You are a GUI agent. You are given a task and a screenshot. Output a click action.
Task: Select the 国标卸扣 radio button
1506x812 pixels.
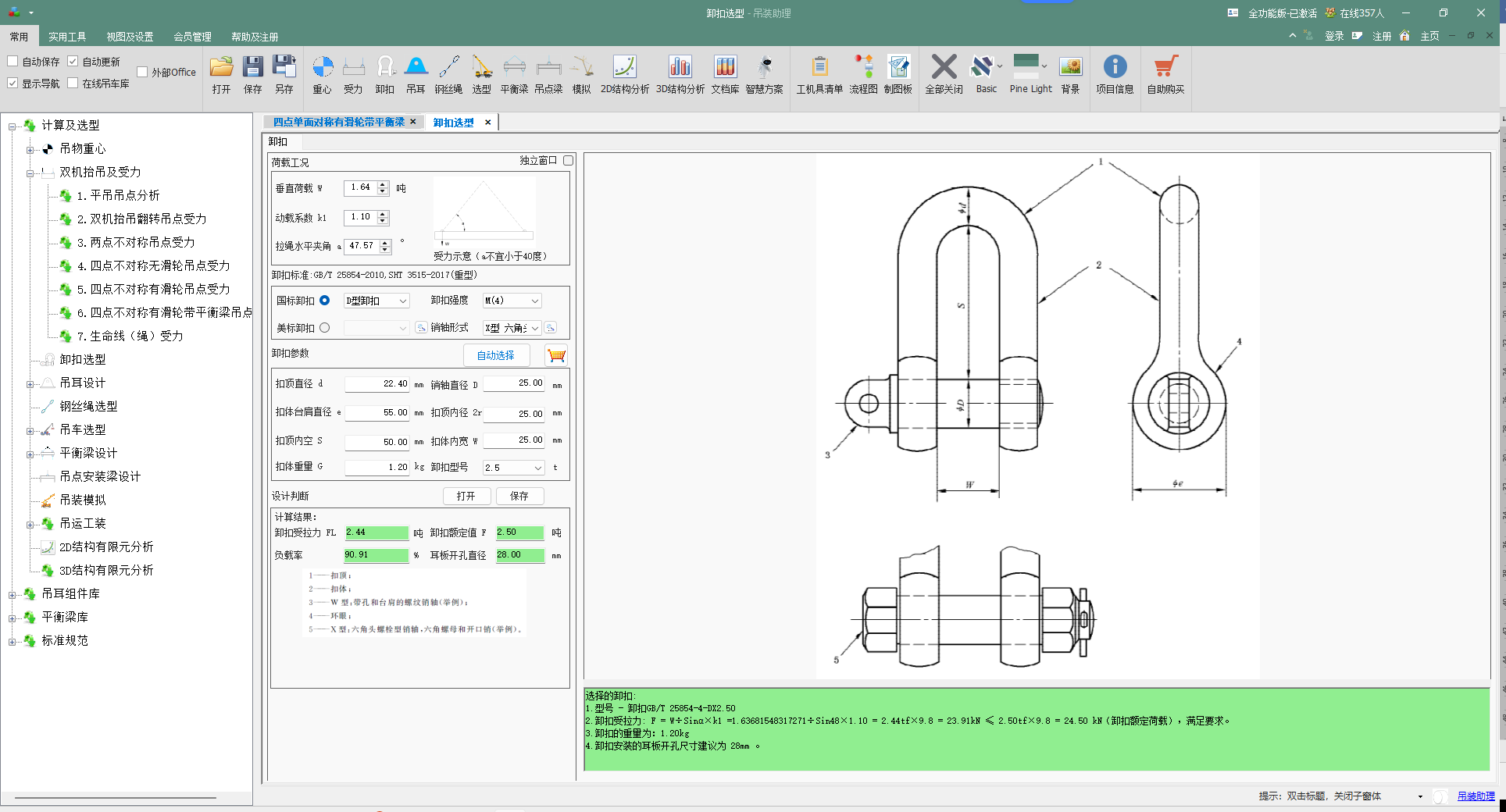325,300
